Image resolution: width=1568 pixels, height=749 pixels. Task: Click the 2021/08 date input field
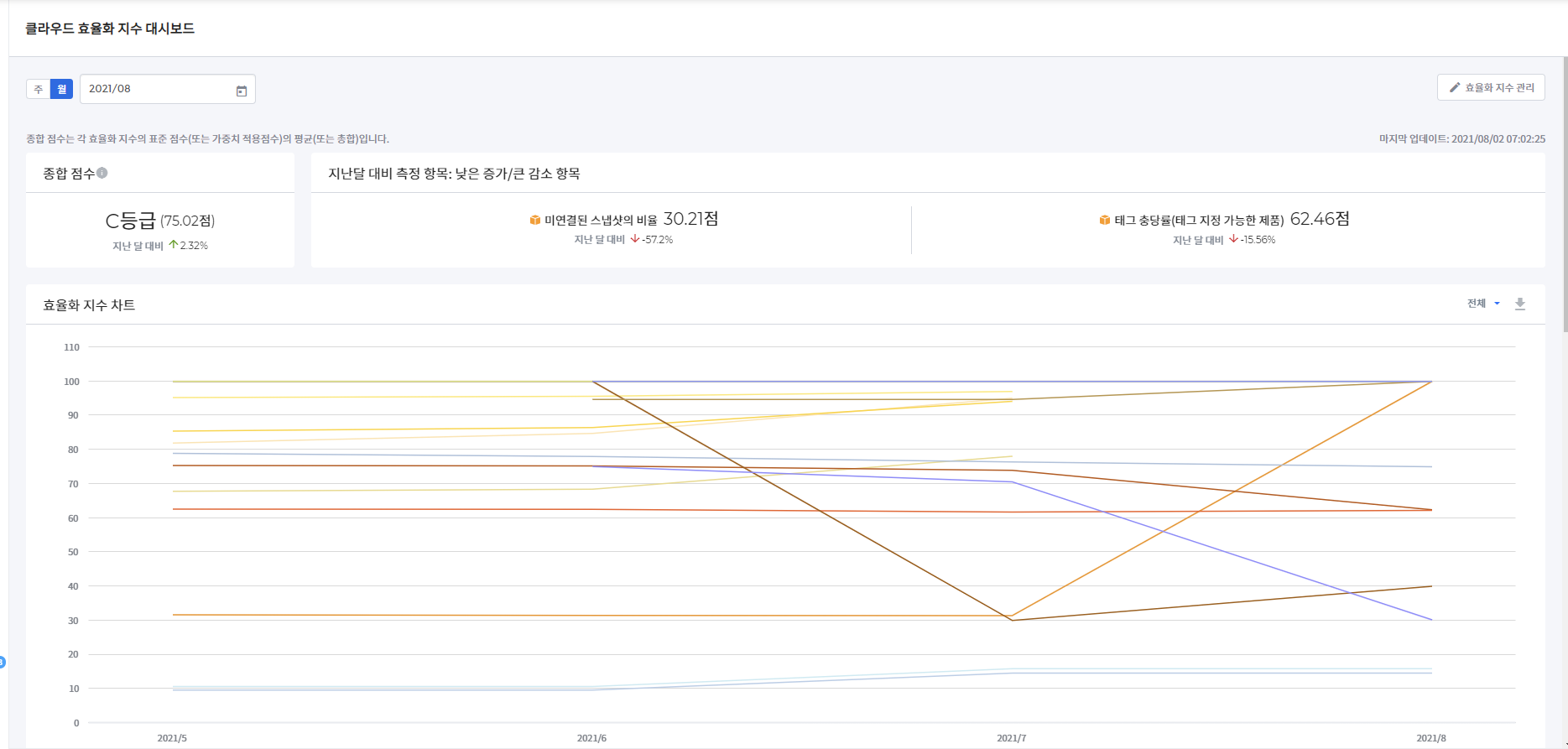[x=155, y=89]
